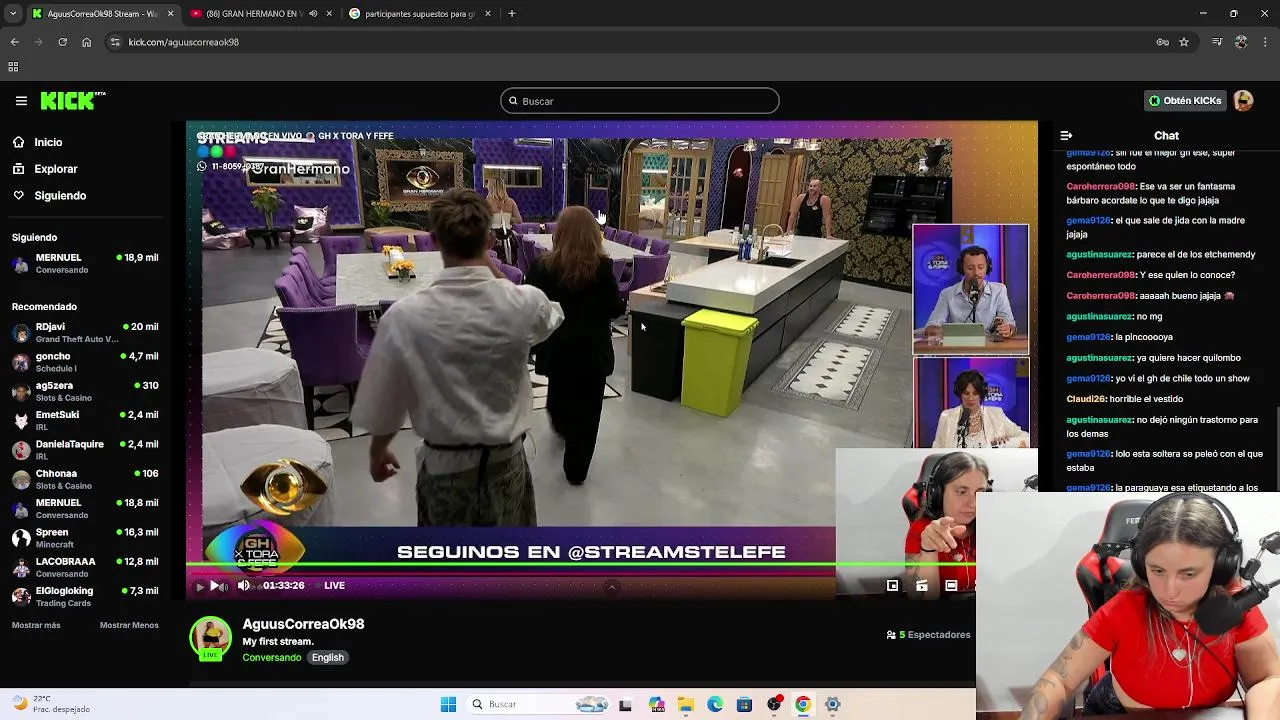Mute the stream volume speaker icon
Image resolution: width=1280 pixels, height=720 pixels.
[x=244, y=585]
